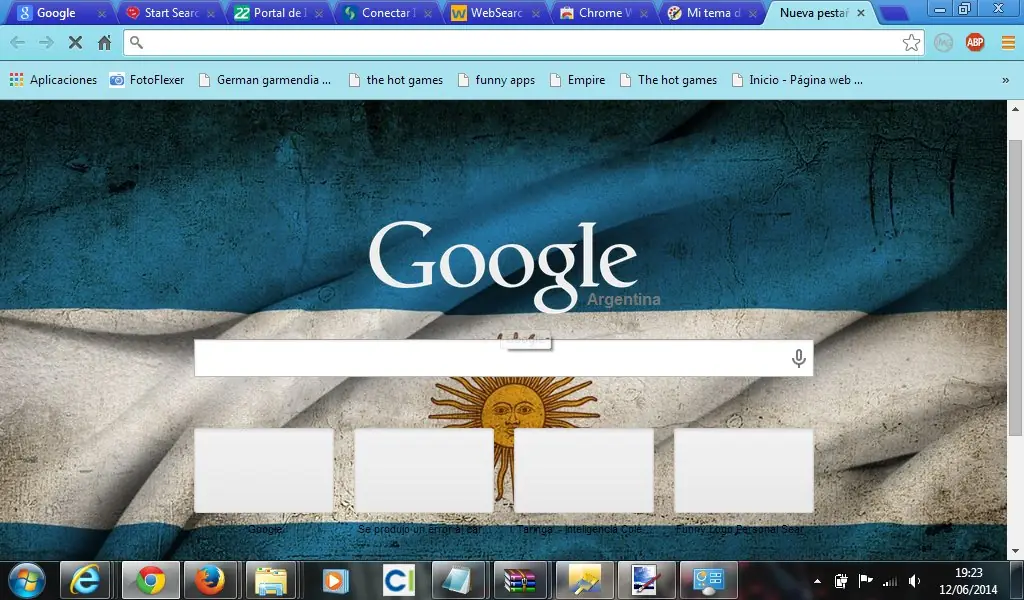This screenshot has height=600, width=1024.
Task: Open the network signal tray icon
Action: 889,581
